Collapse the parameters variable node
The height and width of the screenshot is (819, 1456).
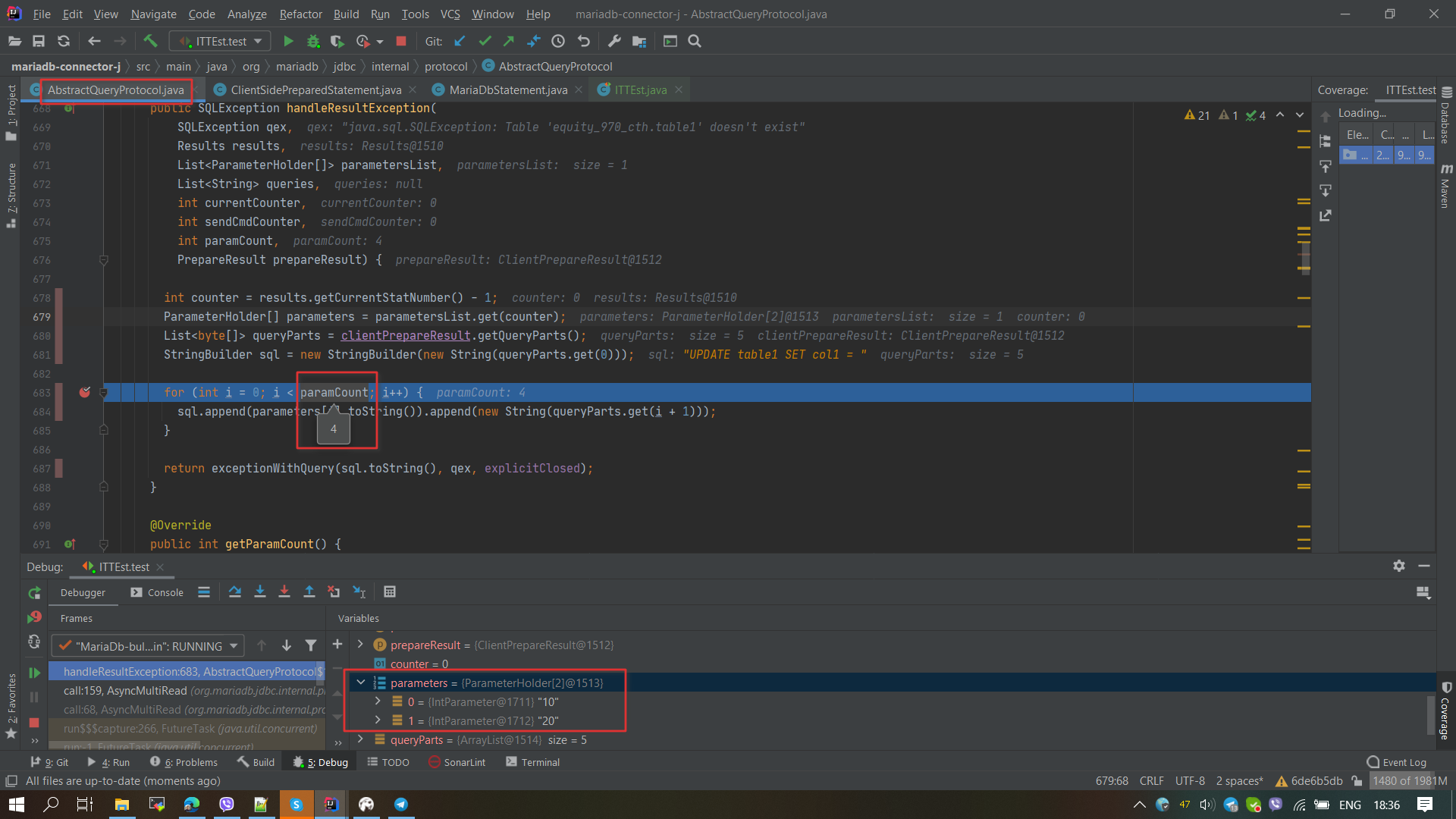[361, 682]
